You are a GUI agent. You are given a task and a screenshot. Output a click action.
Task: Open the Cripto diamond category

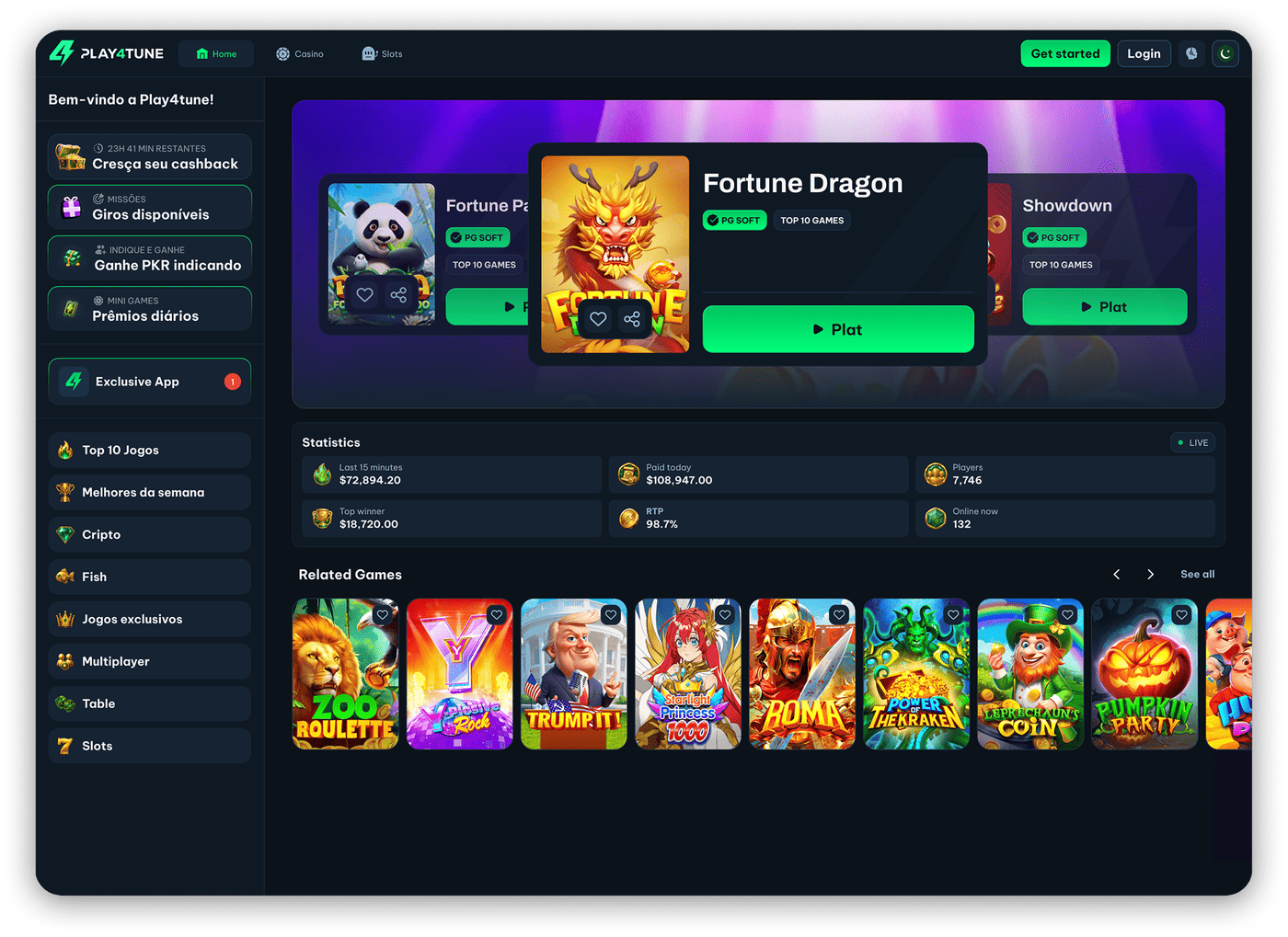point(150,534)
